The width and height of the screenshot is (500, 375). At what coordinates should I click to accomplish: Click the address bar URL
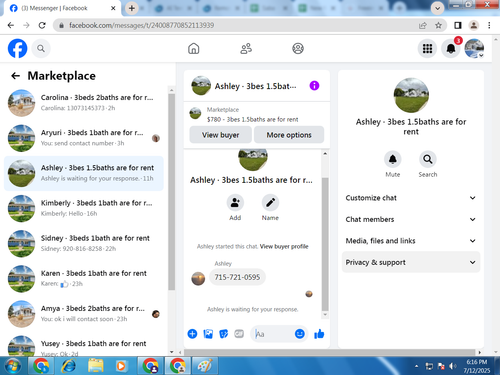click(142, 25)
